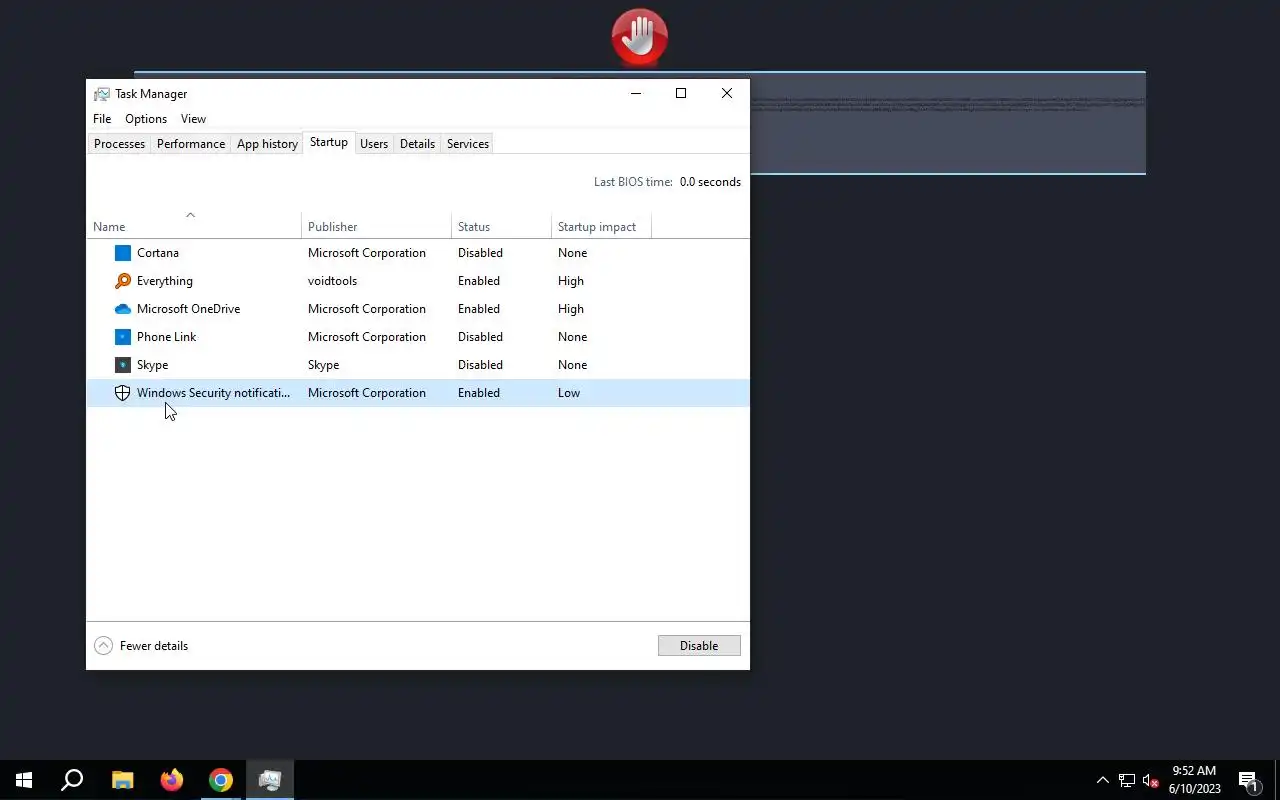
Task: Click the Windows Security shield icon
Action: click(123, 393)
